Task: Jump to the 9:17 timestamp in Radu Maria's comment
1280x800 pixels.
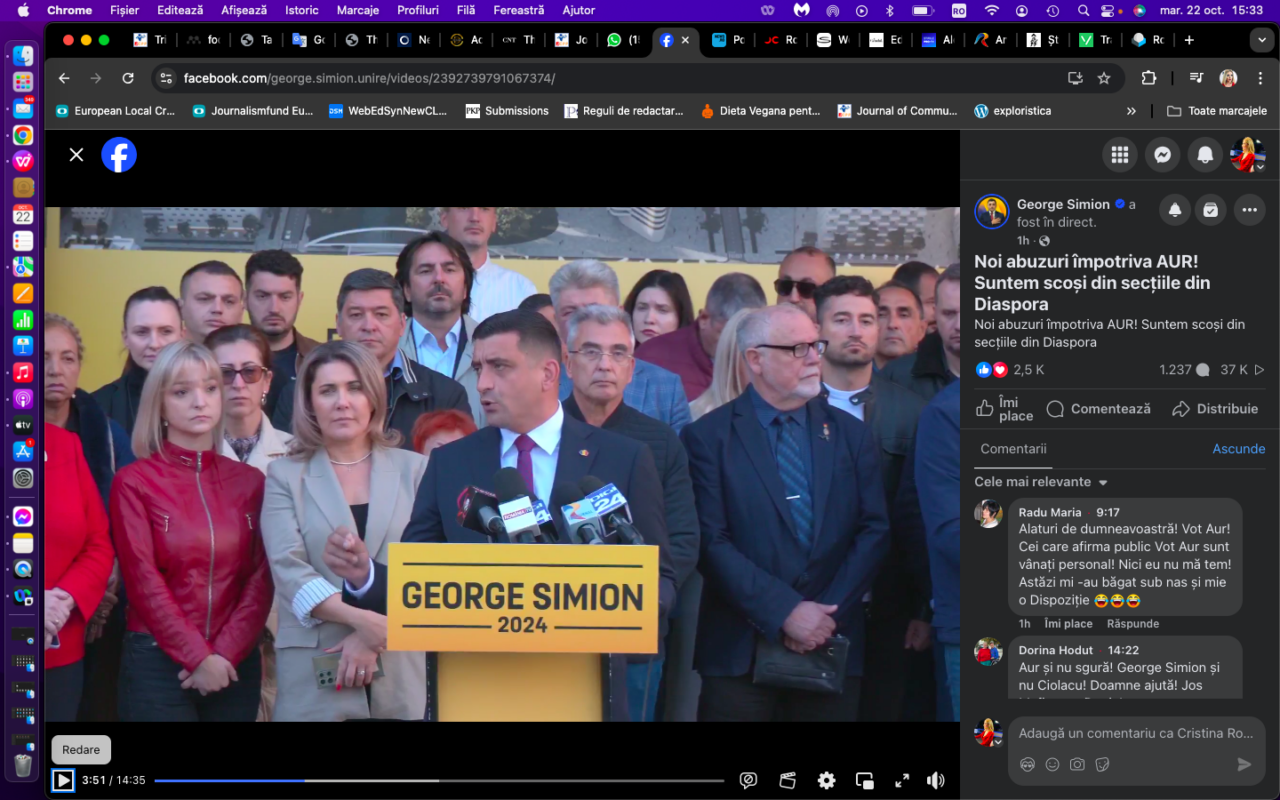Action: coord(1108,512)
